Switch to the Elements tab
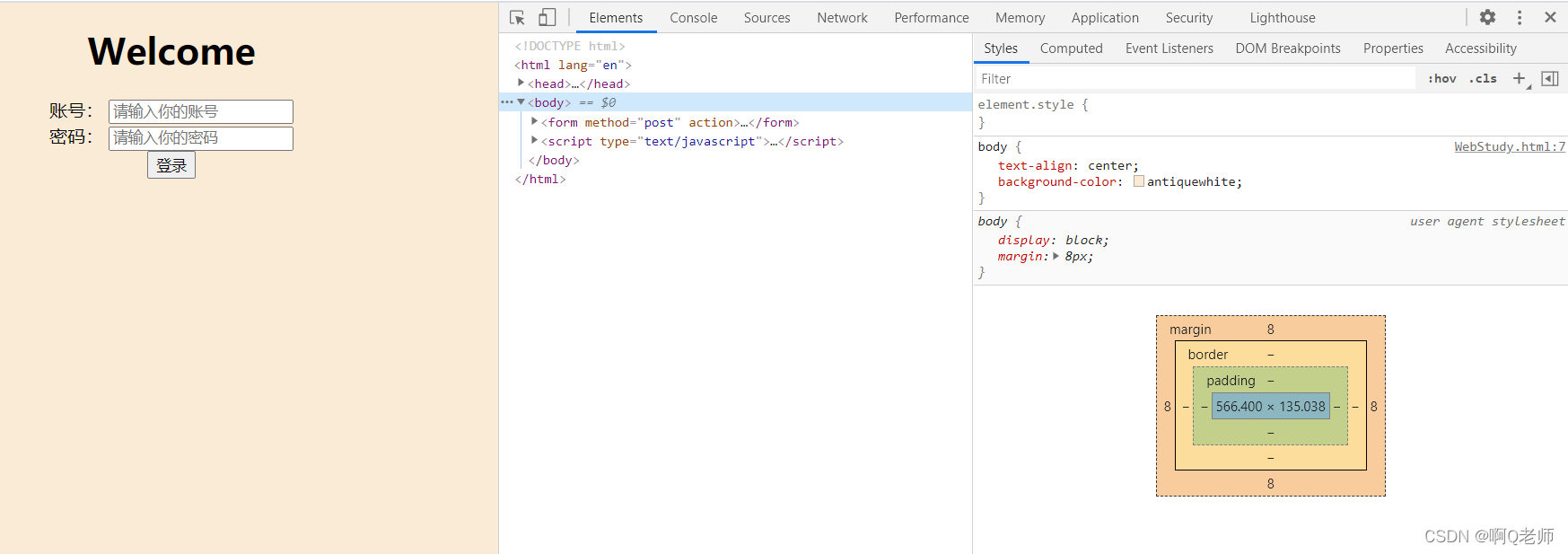This screenshot has width=1568, height=554. click(616, 18)
